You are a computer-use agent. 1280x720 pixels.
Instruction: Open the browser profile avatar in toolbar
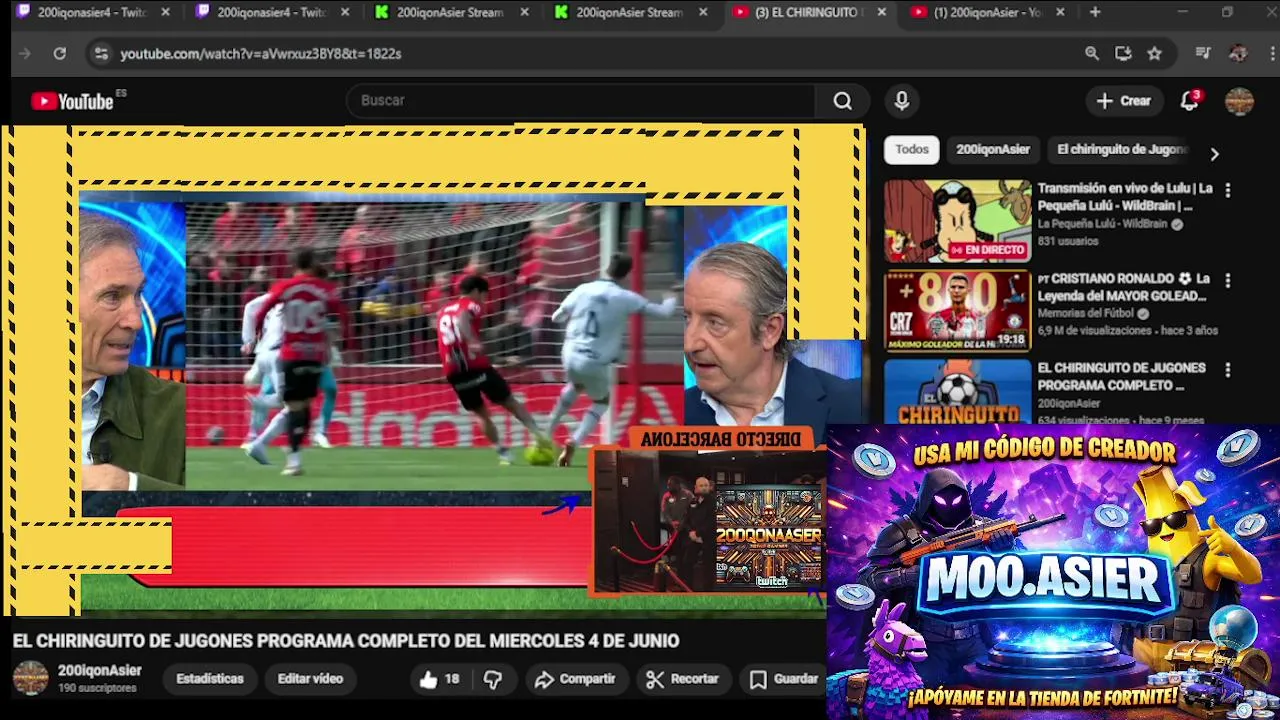1238,54
